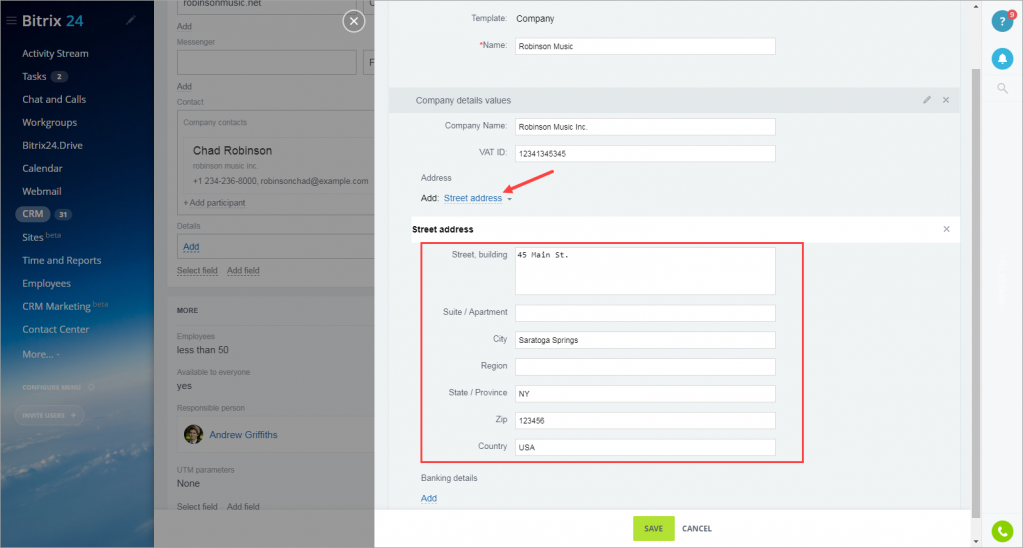This screenshot has height=548, width=1023.
Task: Click the CRM counter badge 31
Action: [x=63, y=214]
